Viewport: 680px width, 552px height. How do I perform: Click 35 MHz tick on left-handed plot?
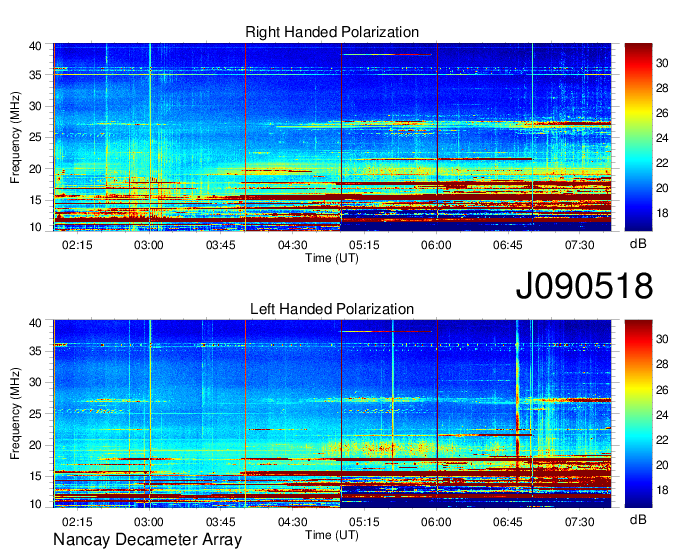click(x=35, y=351)
